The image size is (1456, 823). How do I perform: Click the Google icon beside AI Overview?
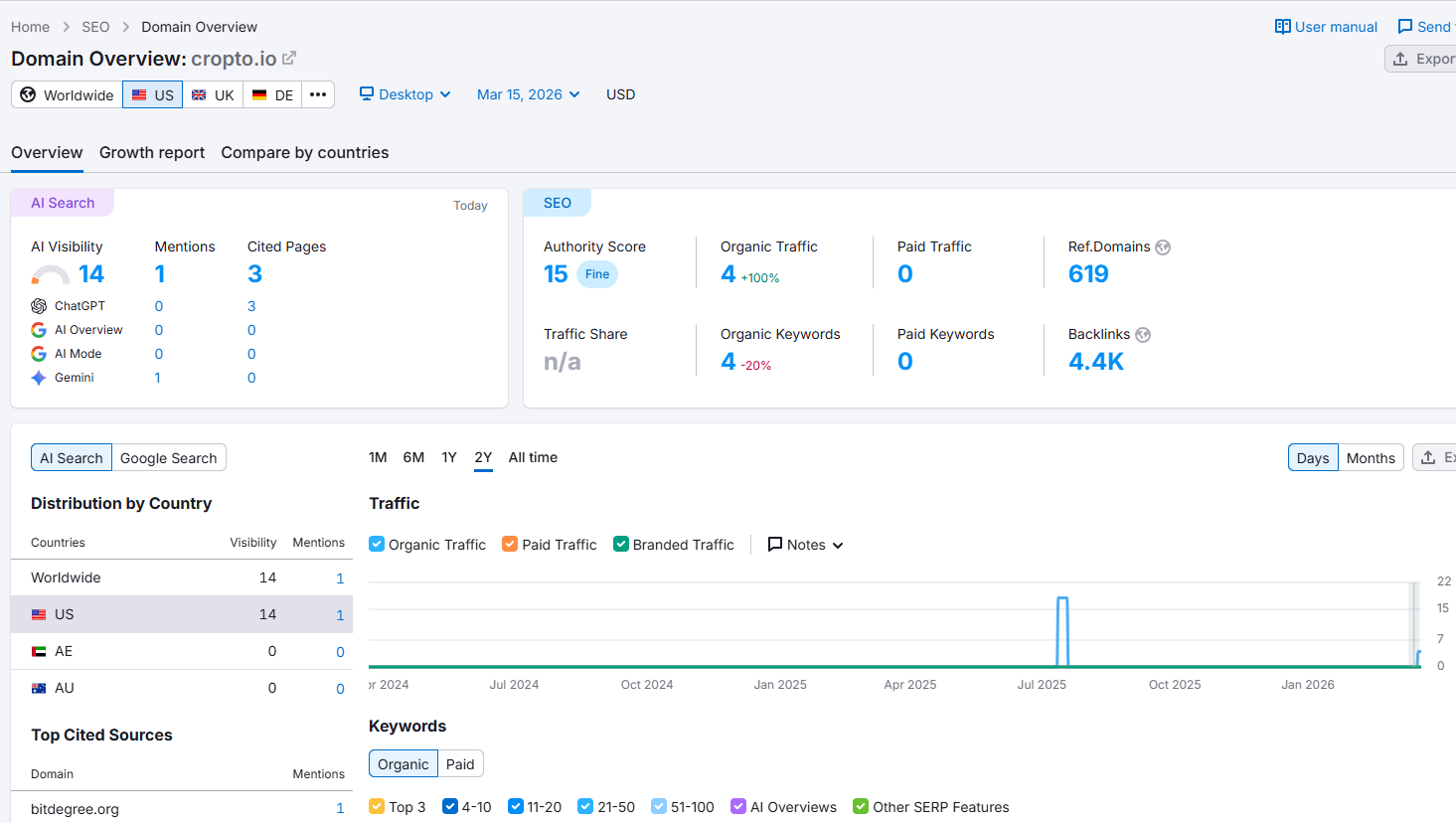39,330
